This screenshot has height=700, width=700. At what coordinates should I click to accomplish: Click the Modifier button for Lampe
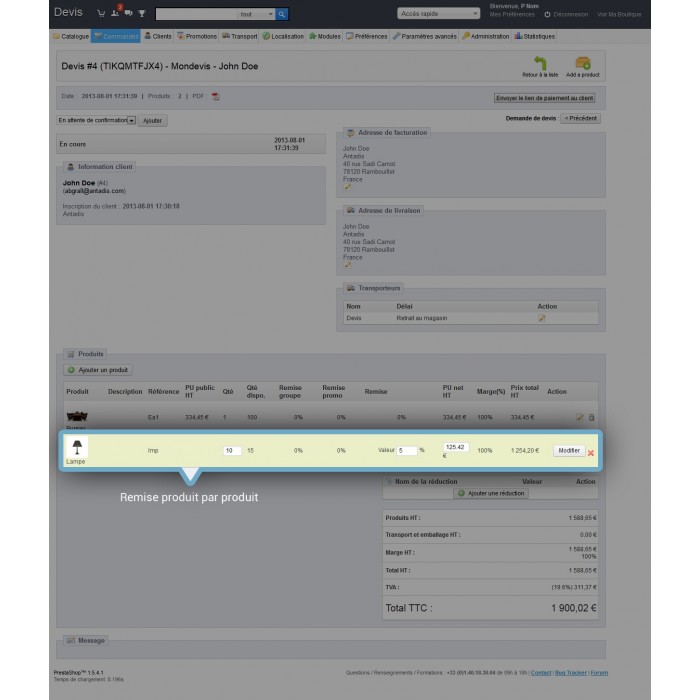(x=568, y=451)
